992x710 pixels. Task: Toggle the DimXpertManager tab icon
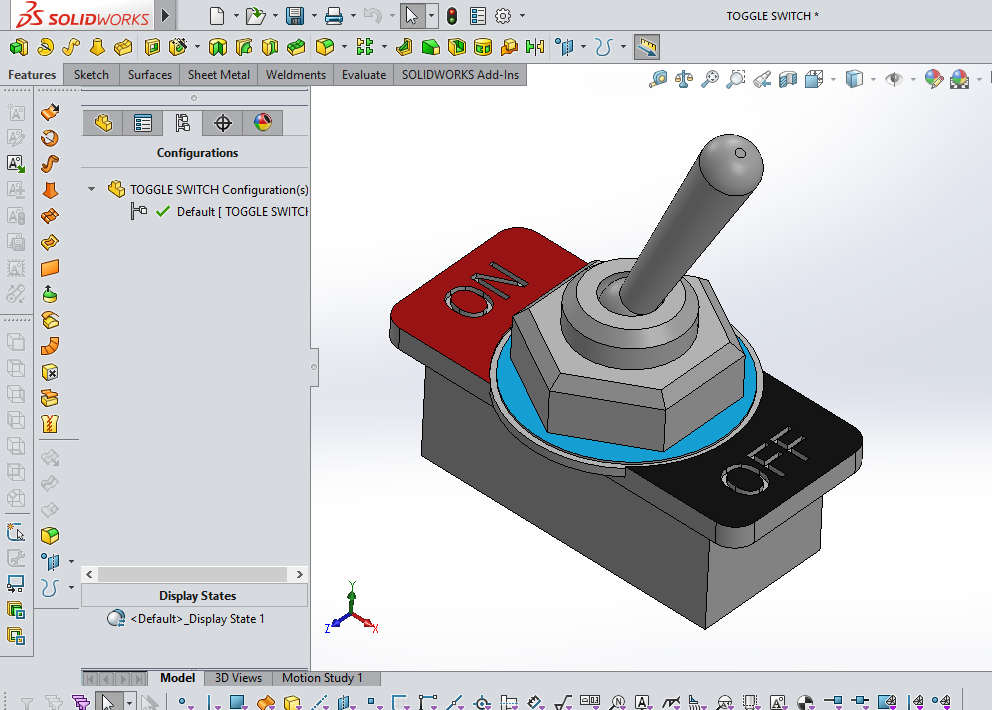(x=222, y=122)
